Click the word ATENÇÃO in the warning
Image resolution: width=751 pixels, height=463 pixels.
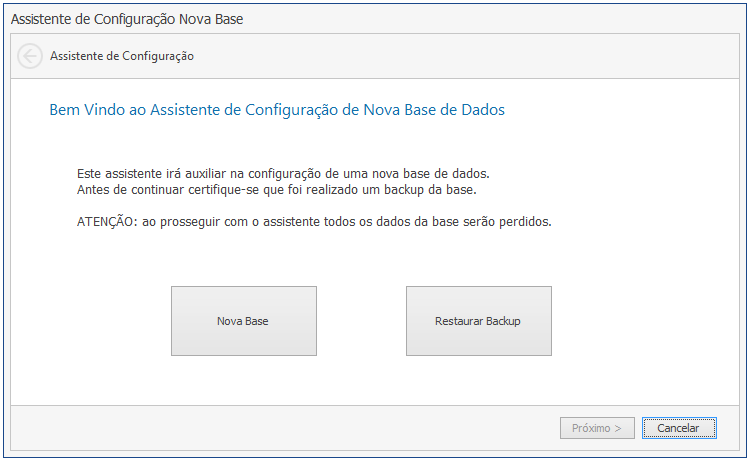point(105,222)
